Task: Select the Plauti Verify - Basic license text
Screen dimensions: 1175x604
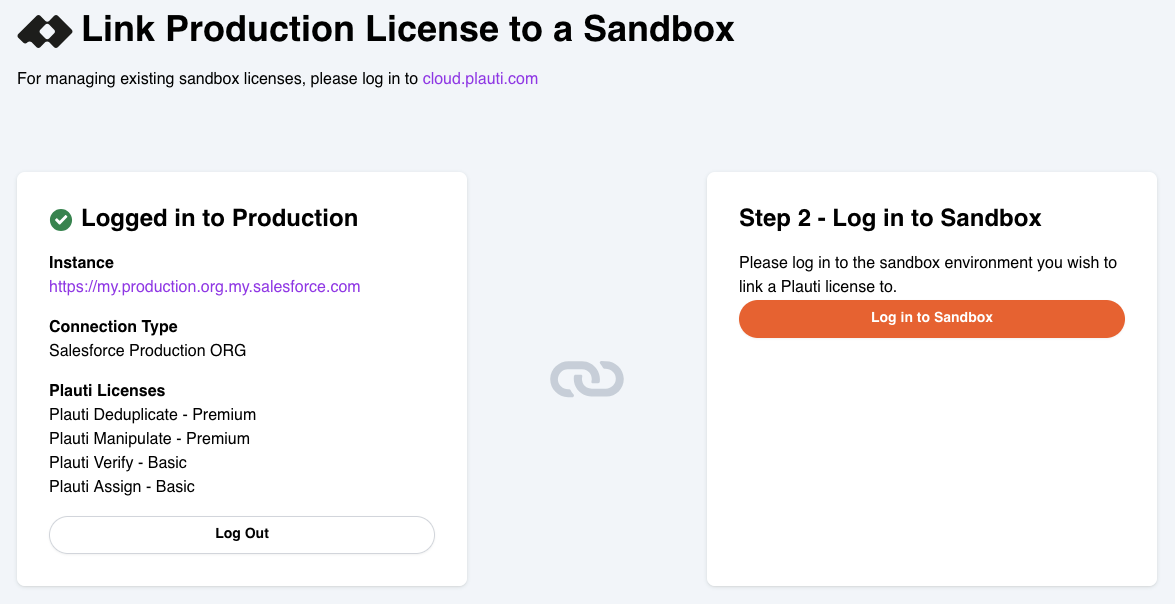Action: [118, 462]
